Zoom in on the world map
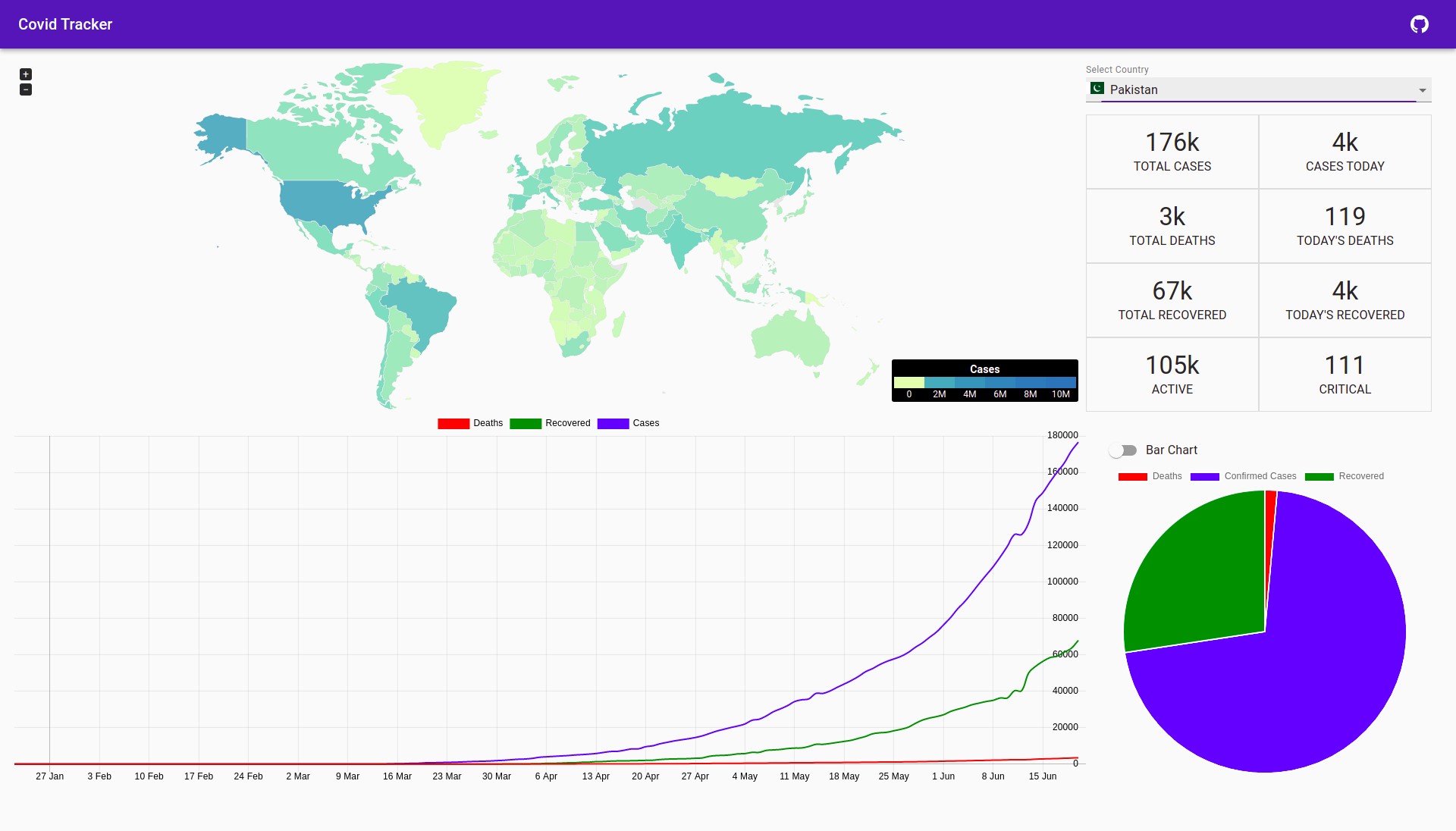 [x=26, y=74]
